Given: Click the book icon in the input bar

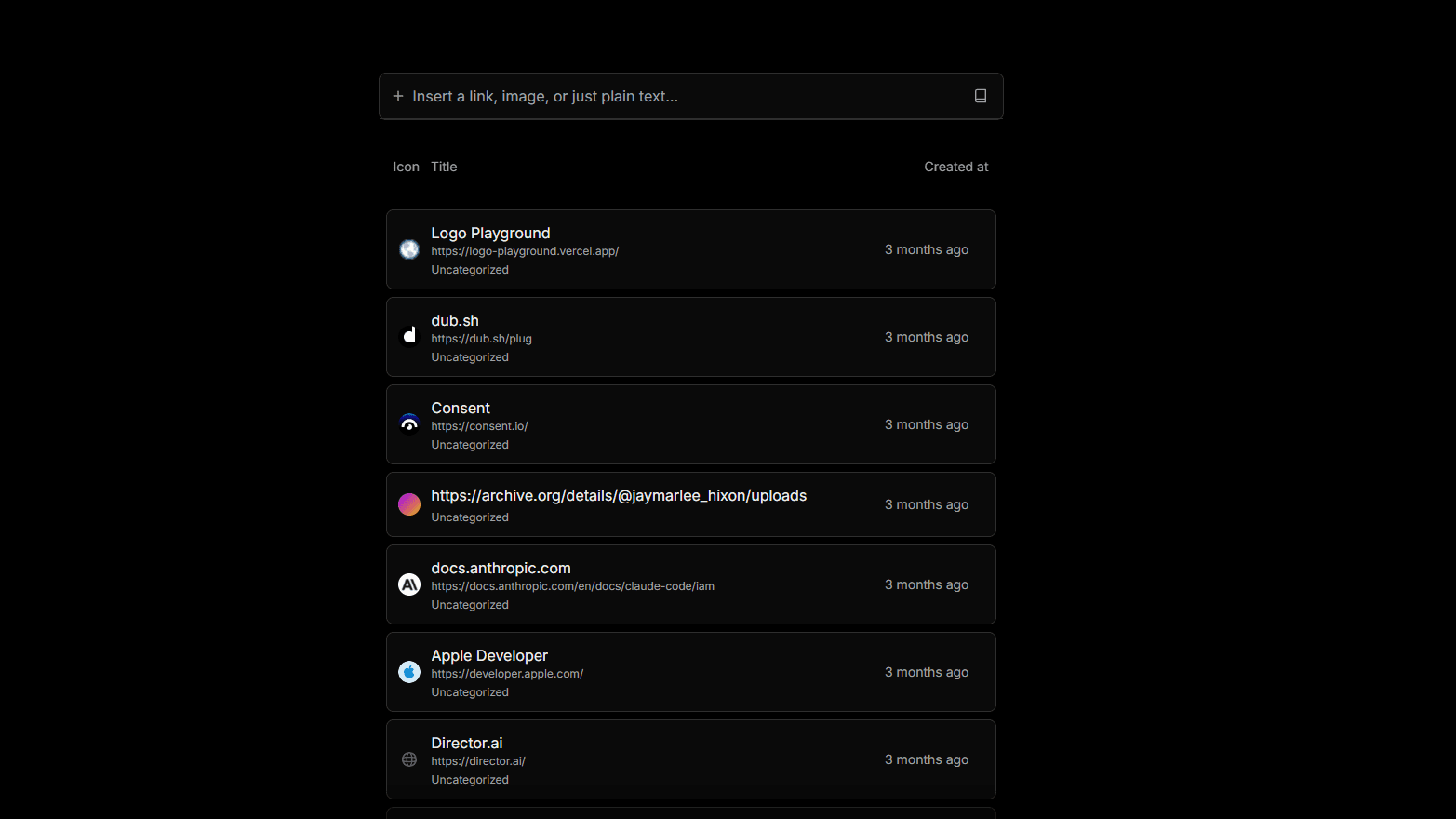Looking at the screenshot, I should coord(980,96).
